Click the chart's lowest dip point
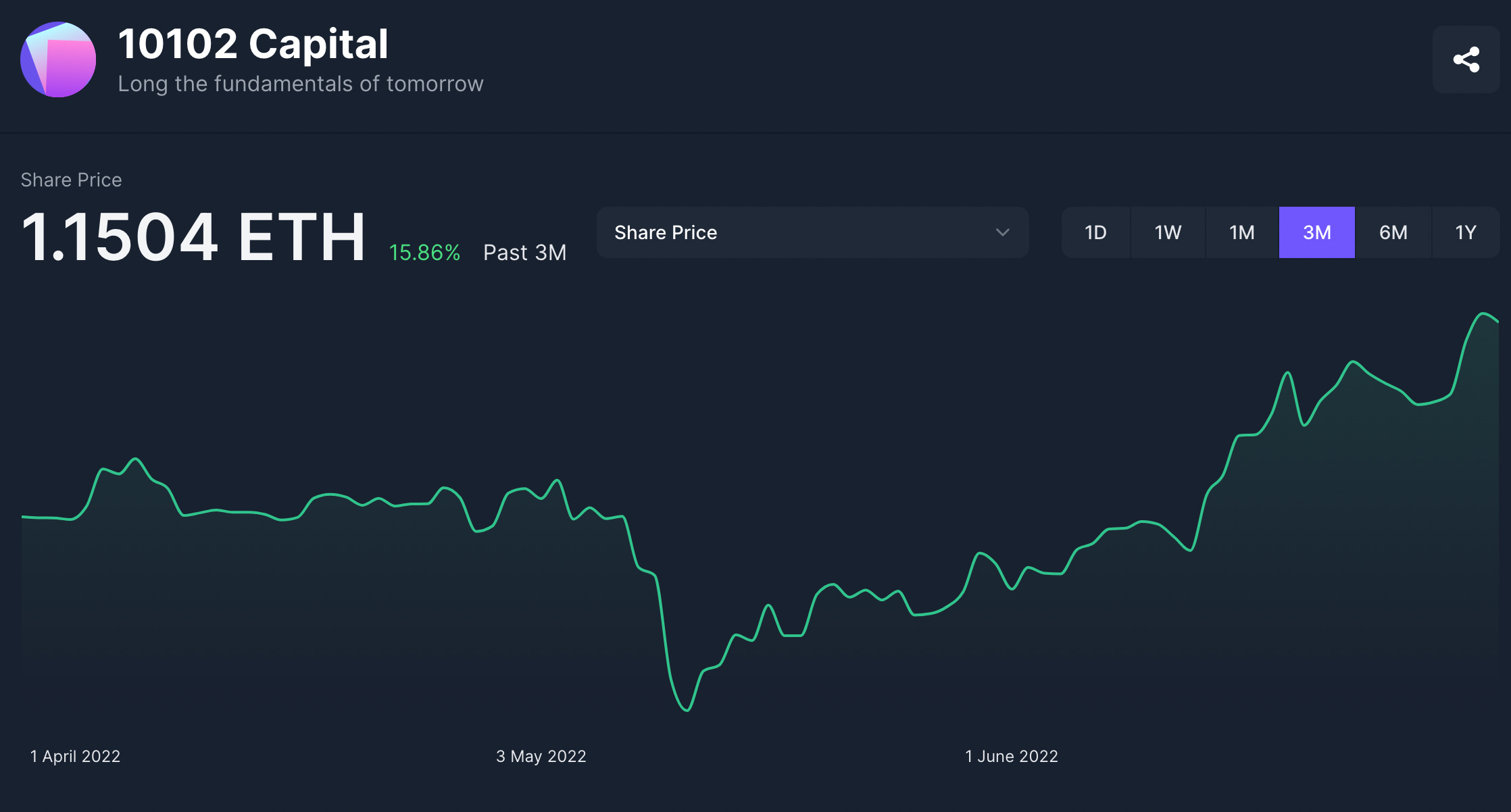1511x812 pixels. coord(687,710)
